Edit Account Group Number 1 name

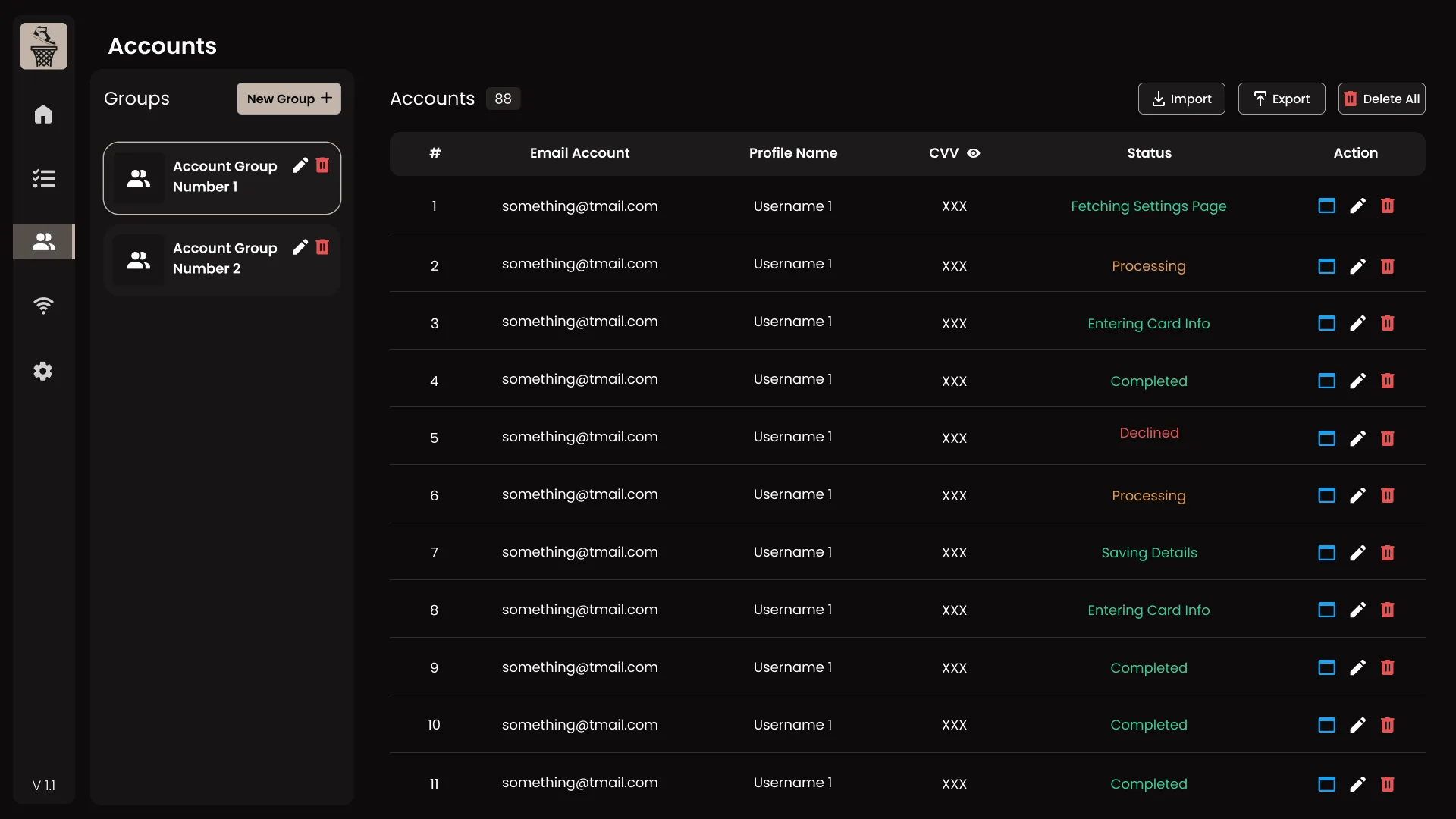point(300,165)
